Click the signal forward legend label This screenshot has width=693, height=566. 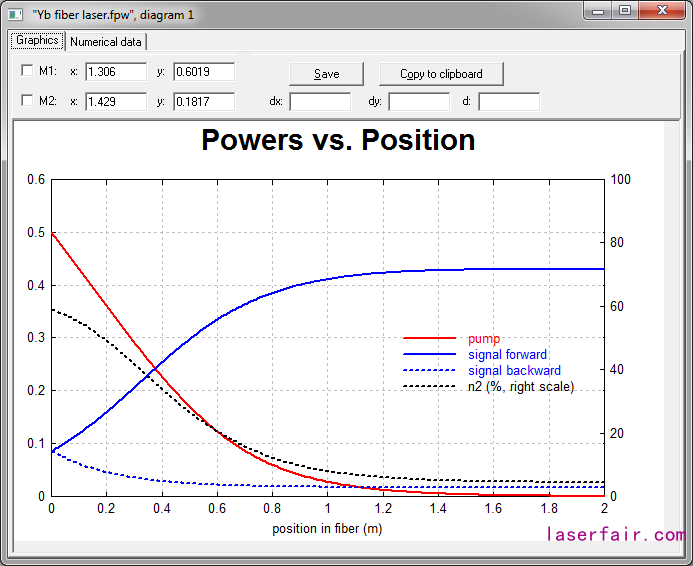(x=507, y=355)
